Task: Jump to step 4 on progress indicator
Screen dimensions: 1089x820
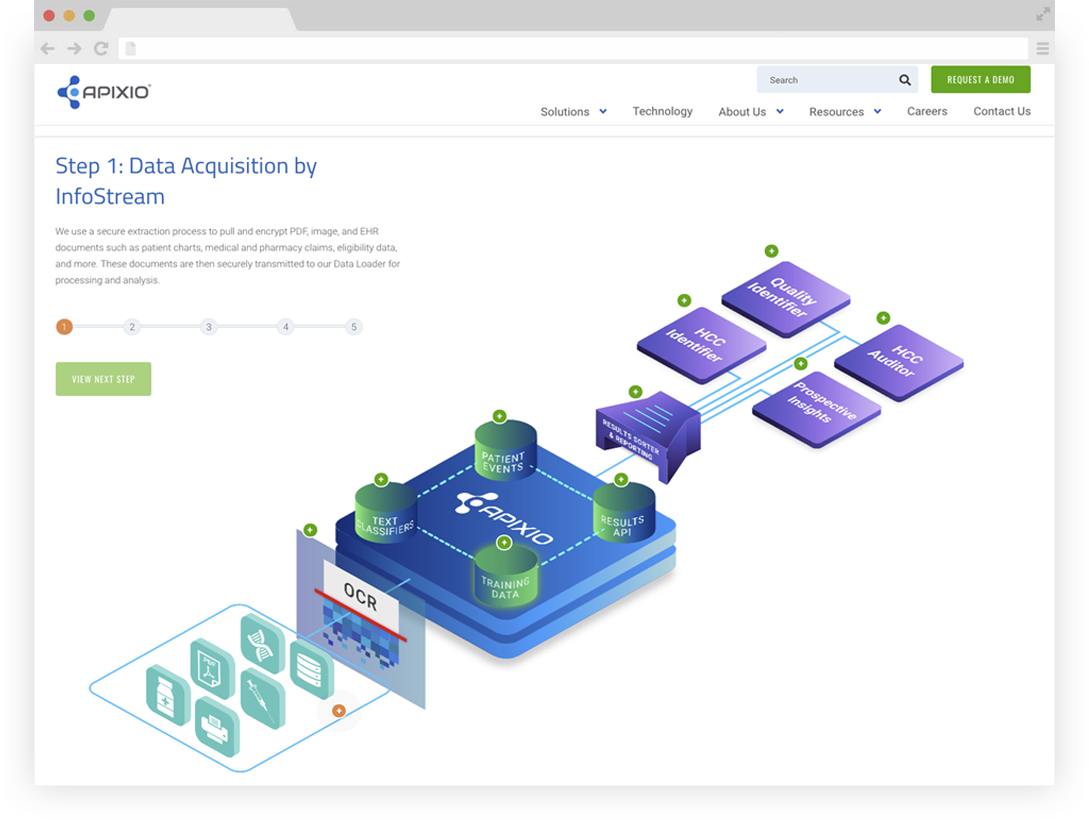Action: tap(285, 326)
